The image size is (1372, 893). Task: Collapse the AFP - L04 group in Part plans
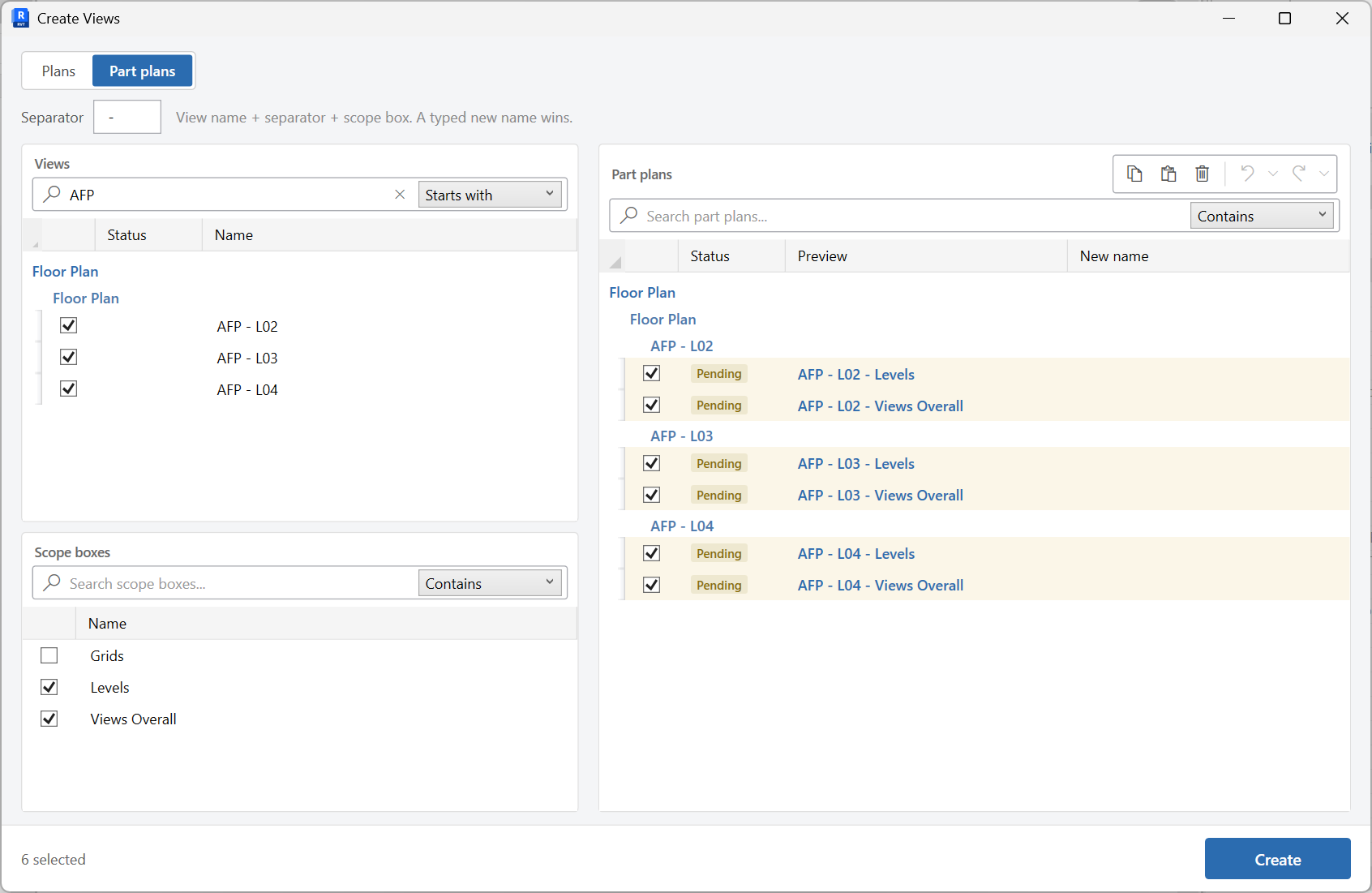coord(682,526)
